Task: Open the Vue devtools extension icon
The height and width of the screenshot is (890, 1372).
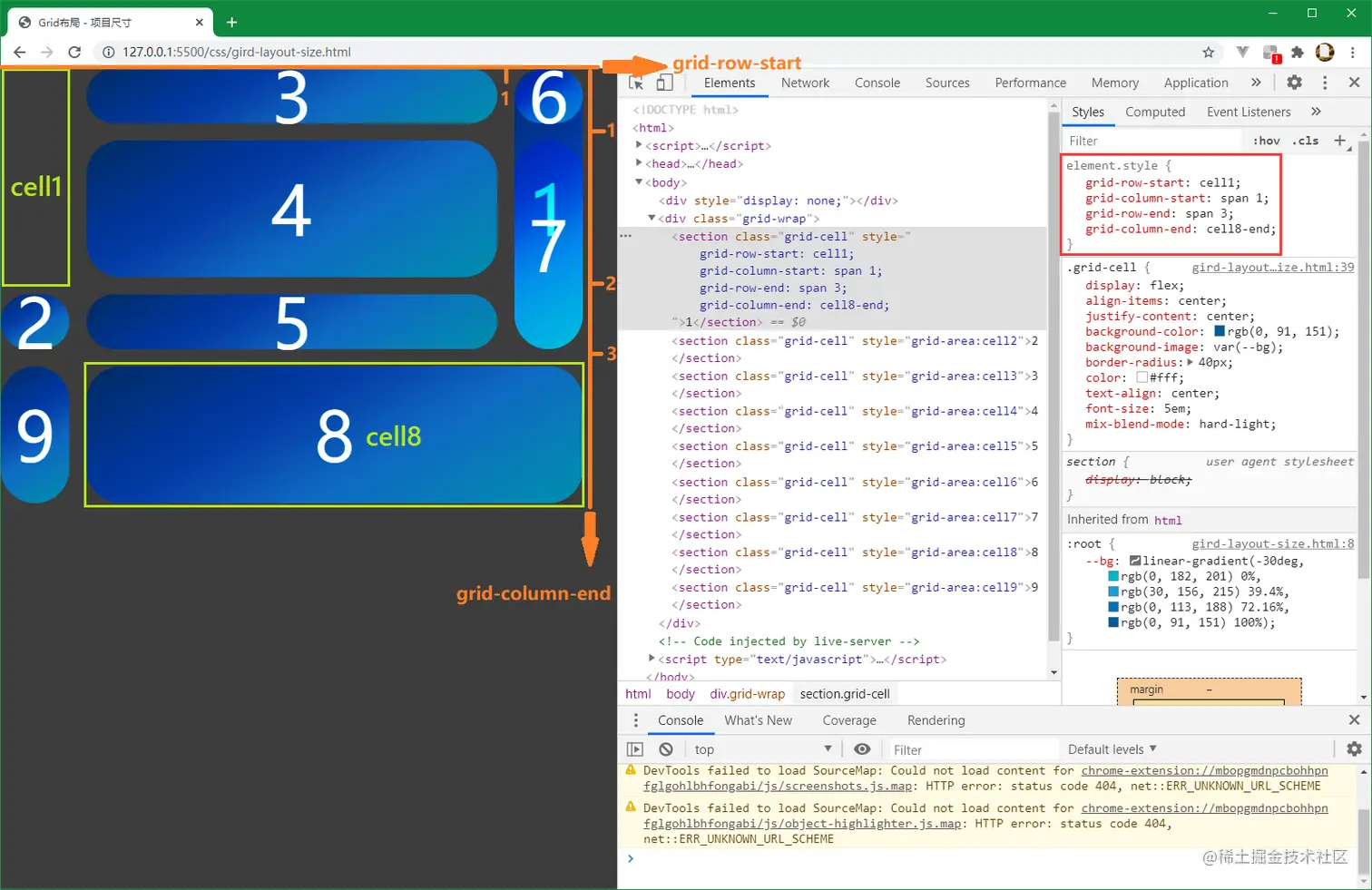Action: 1243,53
